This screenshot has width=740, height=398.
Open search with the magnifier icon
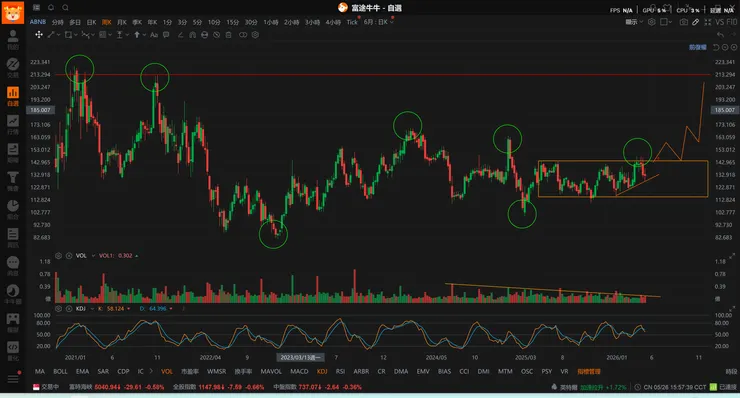click(66, 8)
